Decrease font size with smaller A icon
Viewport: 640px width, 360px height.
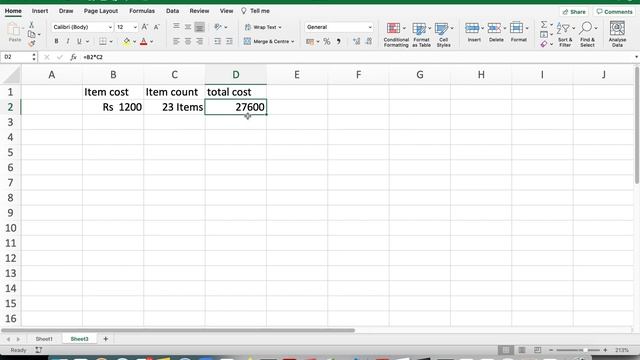point(156,27)
